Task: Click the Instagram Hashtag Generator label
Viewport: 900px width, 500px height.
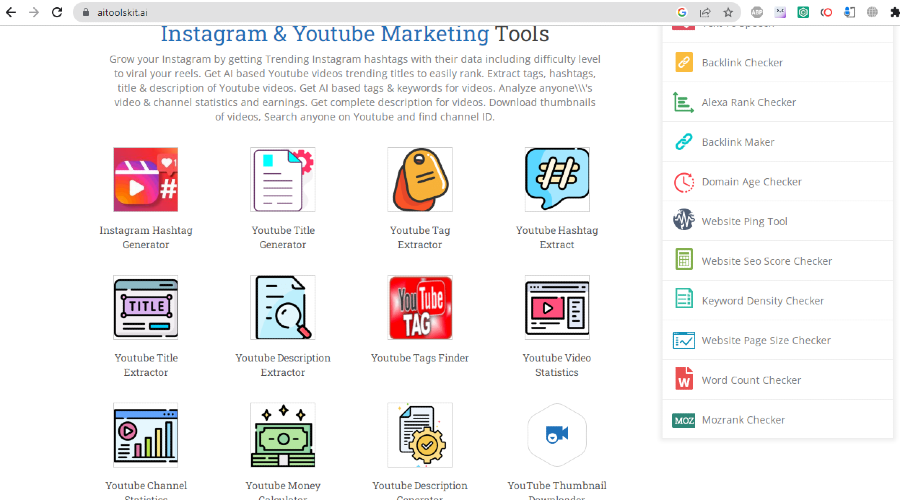Action: click(146, 237)
